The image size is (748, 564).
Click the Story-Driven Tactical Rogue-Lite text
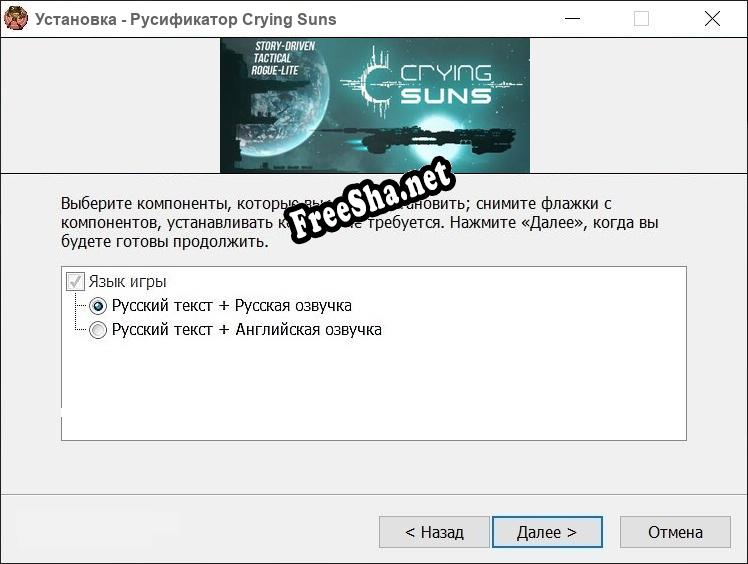point(282,58)
